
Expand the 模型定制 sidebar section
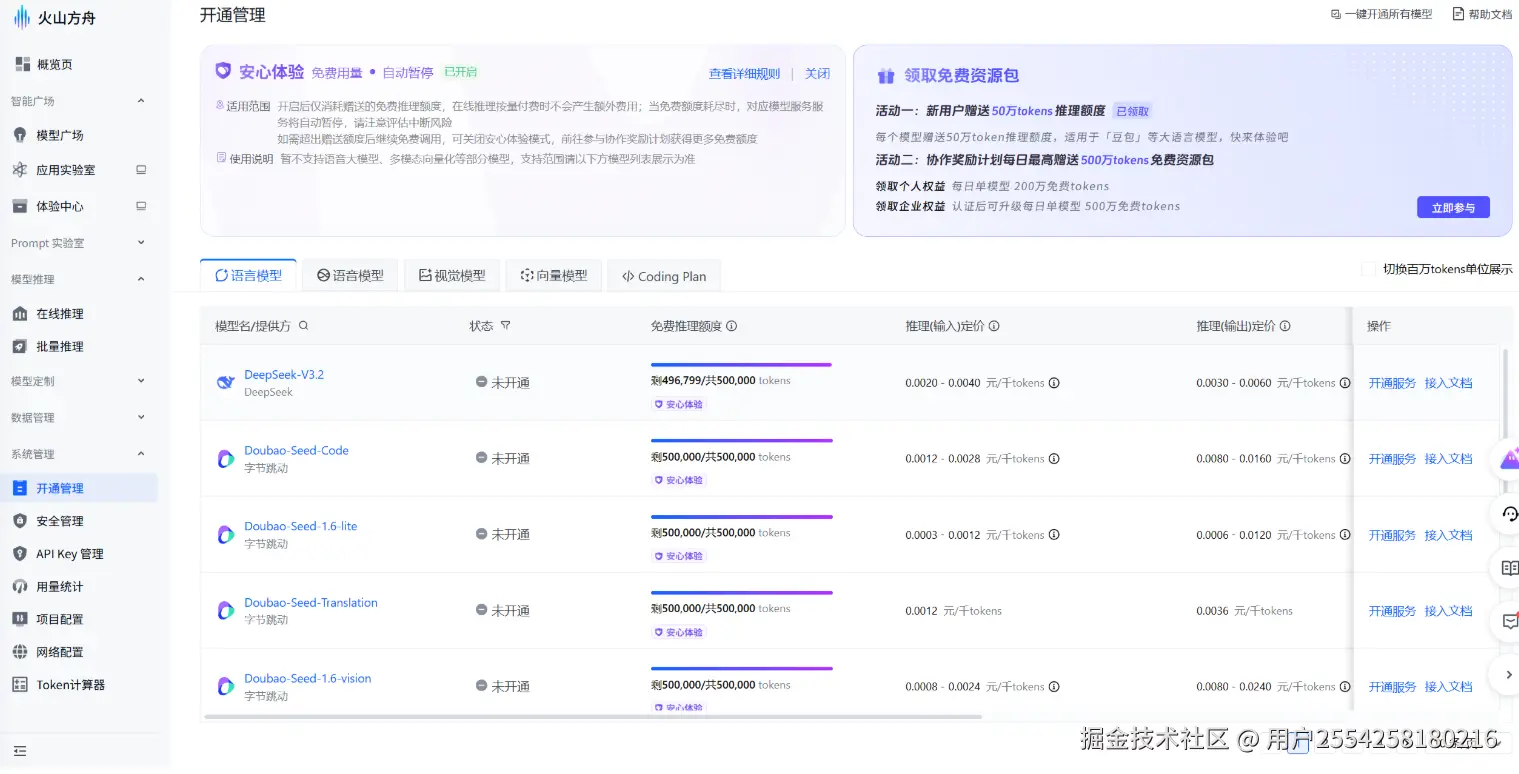(140, 381)
